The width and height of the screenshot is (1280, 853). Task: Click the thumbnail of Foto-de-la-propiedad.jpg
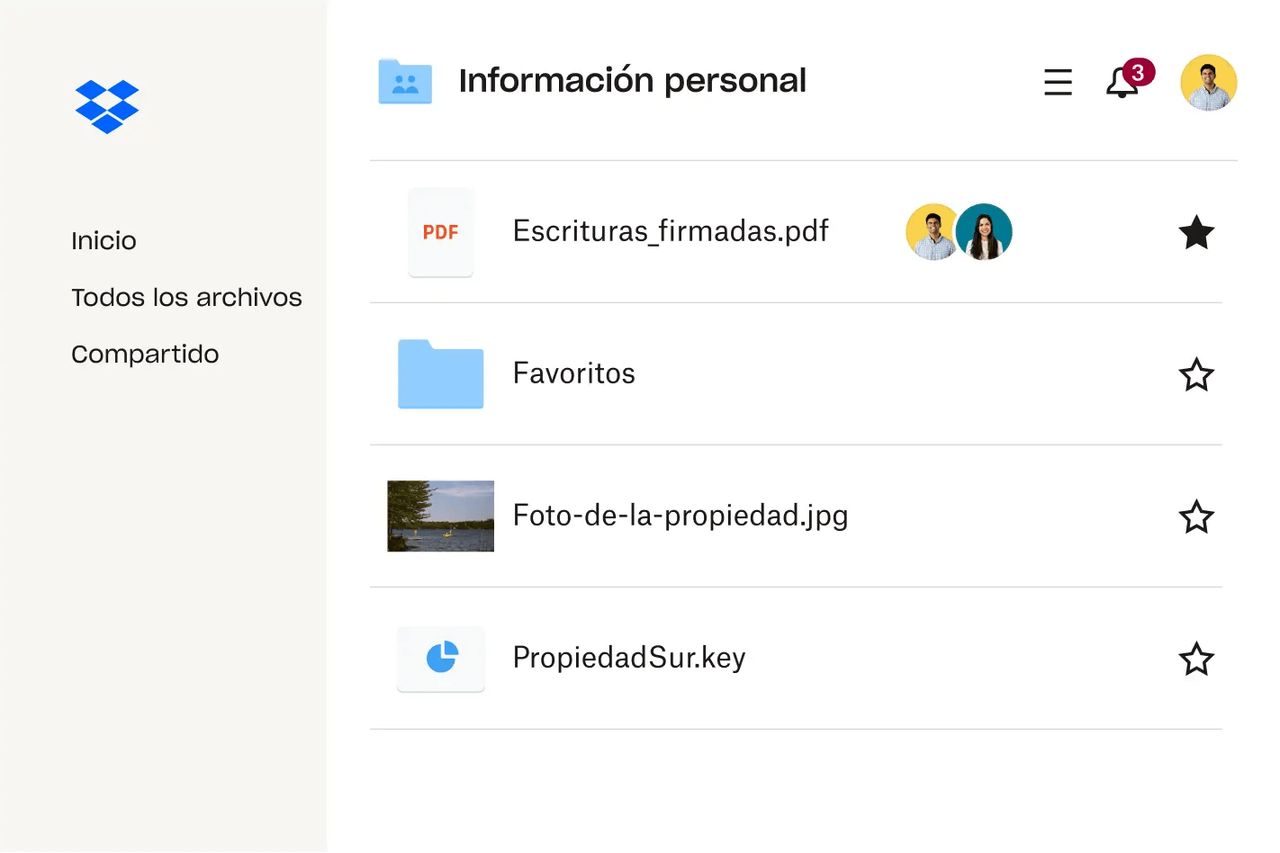(440, 516)
